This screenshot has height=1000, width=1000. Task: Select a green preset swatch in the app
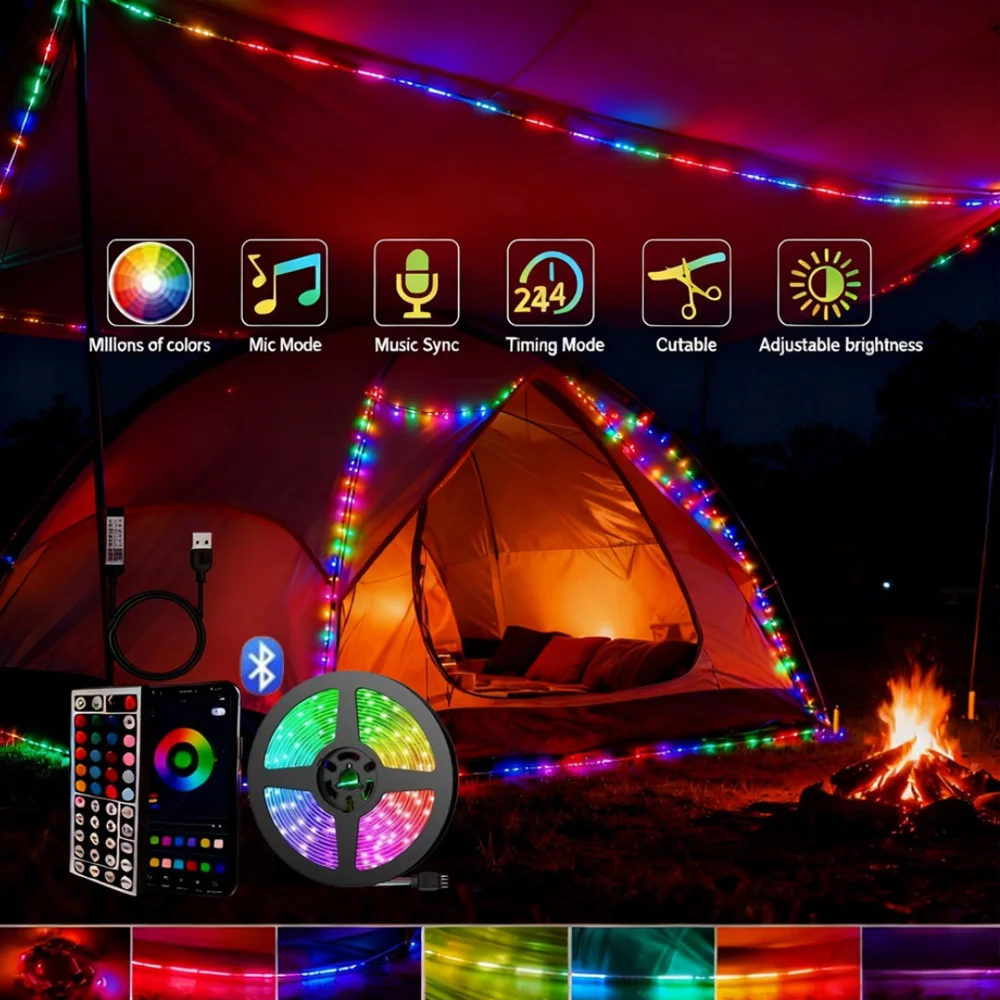155,839
